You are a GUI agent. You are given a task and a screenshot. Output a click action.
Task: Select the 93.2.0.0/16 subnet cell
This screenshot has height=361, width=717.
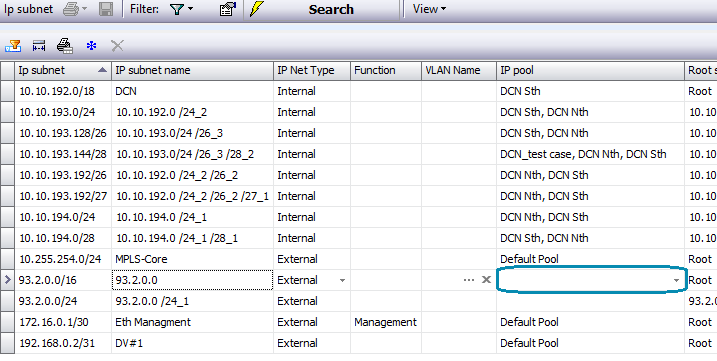coord(63,280)
